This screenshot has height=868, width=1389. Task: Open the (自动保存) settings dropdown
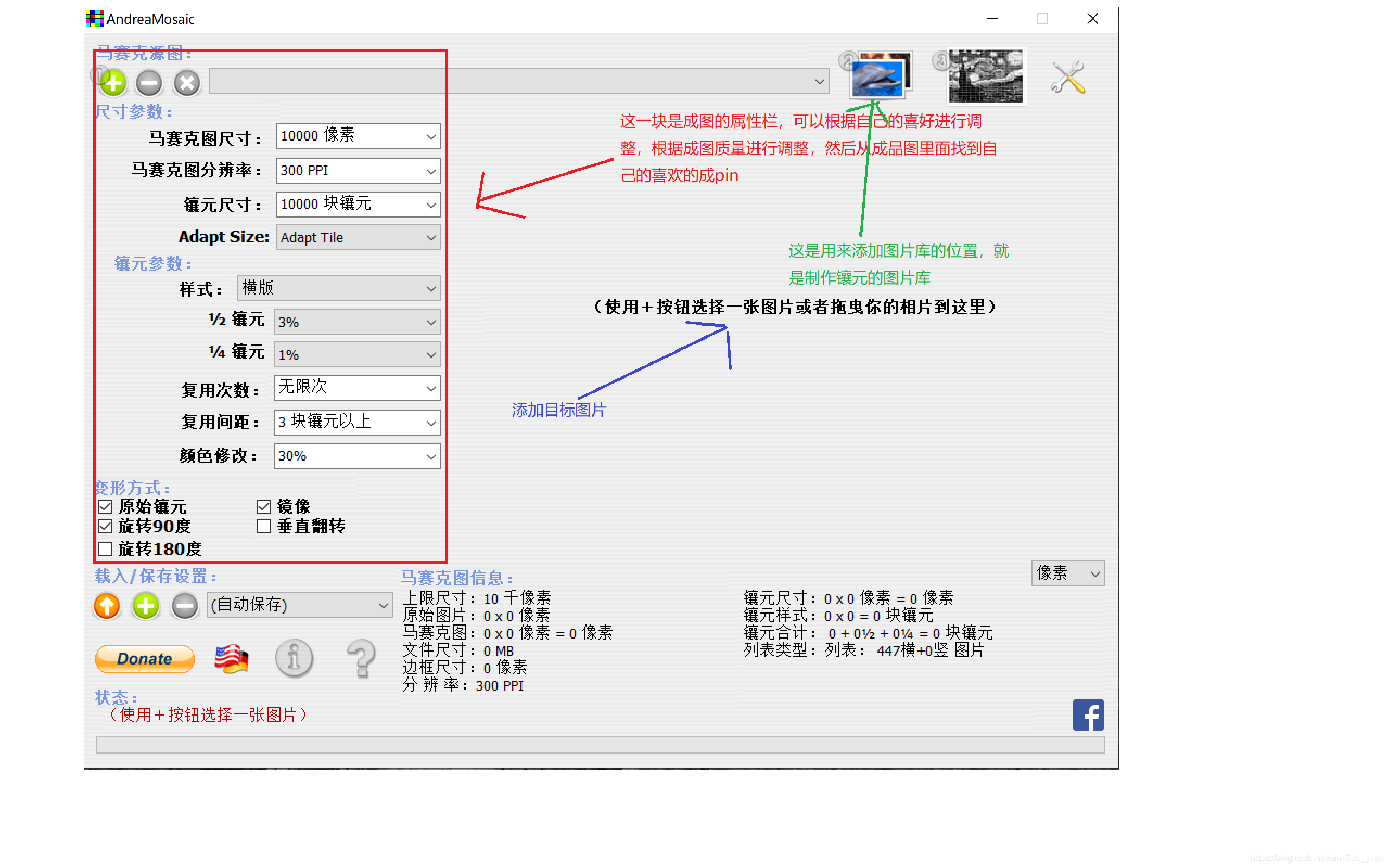coord(300,605)
